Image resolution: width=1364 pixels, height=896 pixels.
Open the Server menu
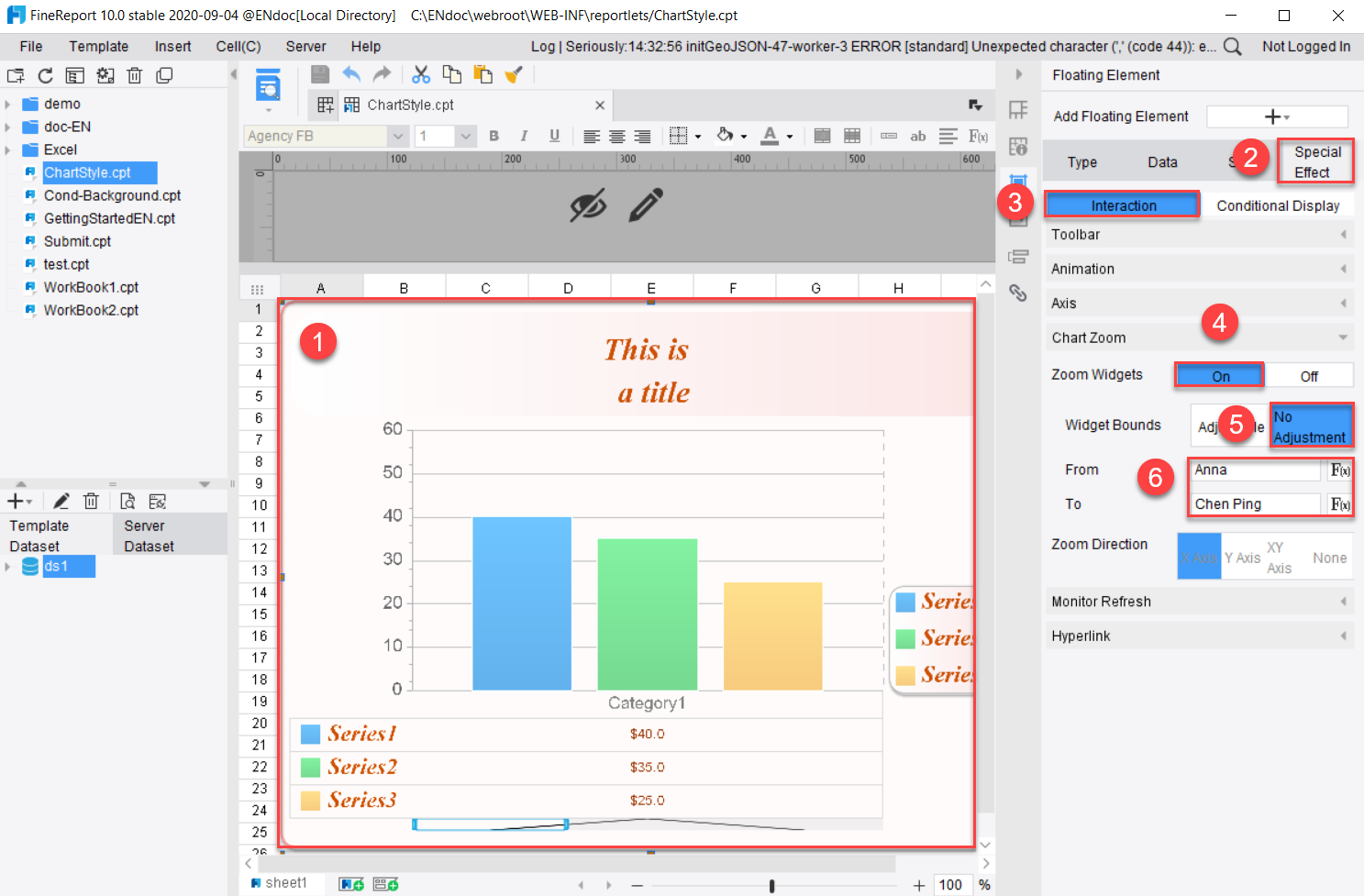click(305, 46)
